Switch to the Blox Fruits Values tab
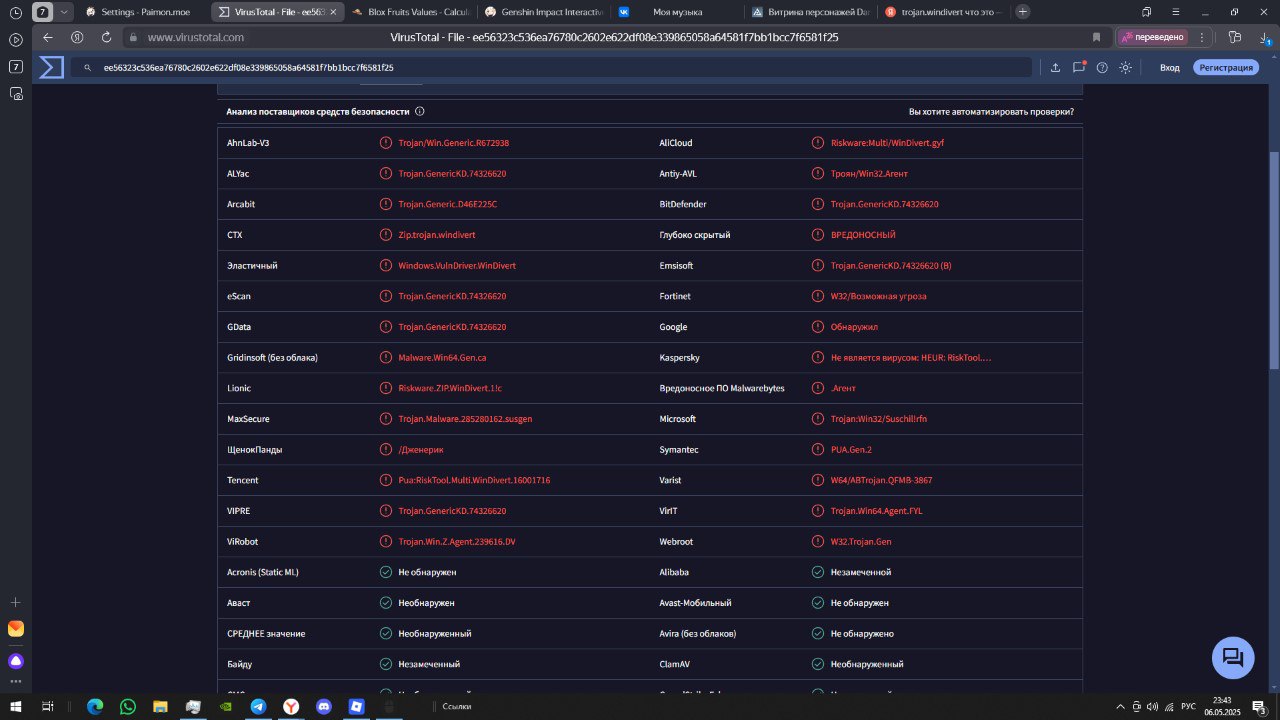This screenshot has width=1280, height=720. tap(410, 12)
